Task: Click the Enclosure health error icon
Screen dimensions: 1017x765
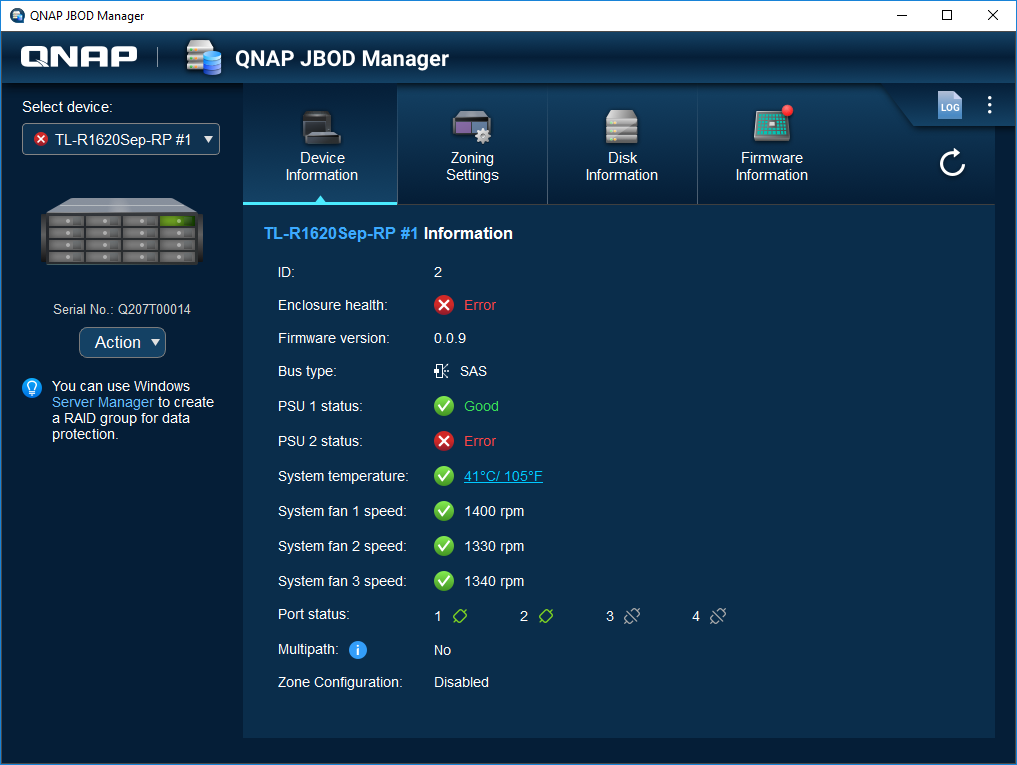Action: 444,305
